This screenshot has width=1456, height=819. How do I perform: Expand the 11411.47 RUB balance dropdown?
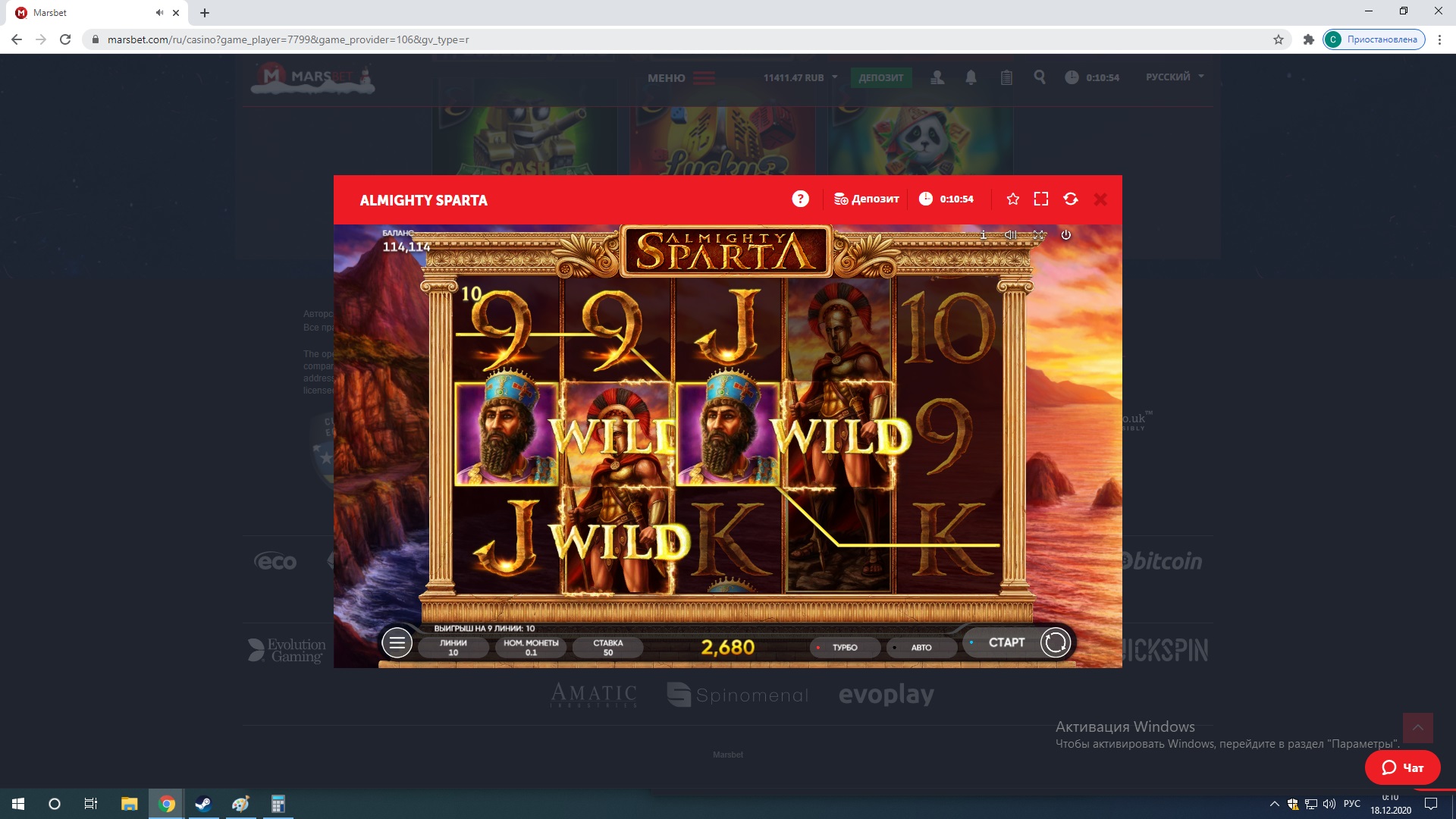click(x=801, y=77)
